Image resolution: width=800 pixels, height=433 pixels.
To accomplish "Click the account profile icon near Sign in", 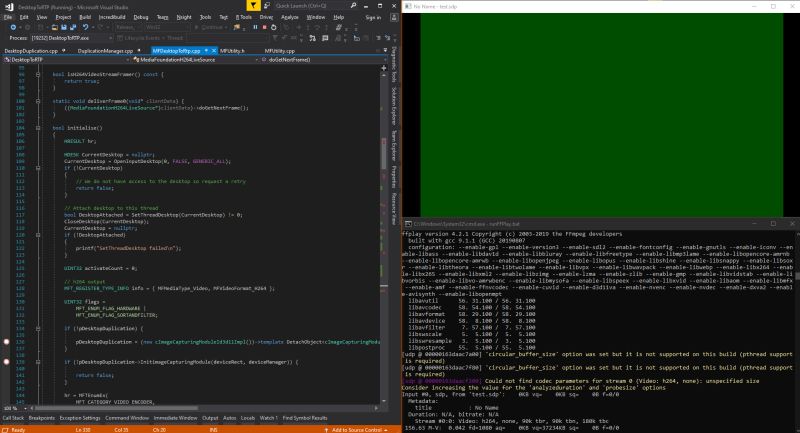I will 394,17.
